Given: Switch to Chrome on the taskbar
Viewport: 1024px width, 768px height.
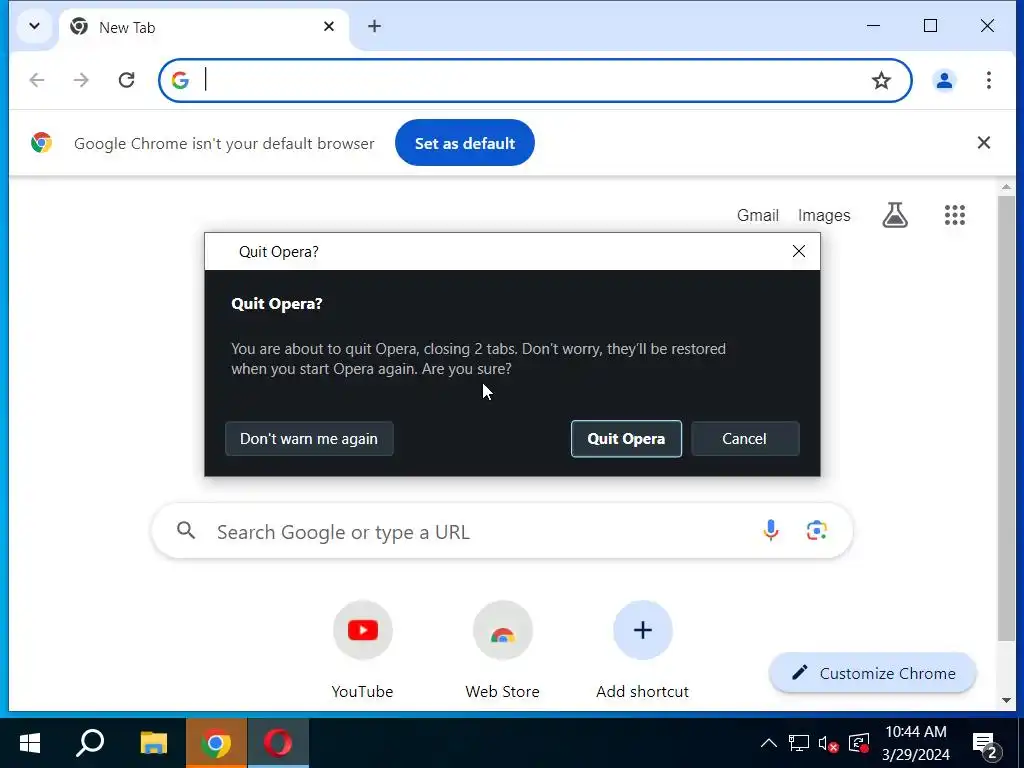Looking at the screenshot, I should click(x=216, y=743).
